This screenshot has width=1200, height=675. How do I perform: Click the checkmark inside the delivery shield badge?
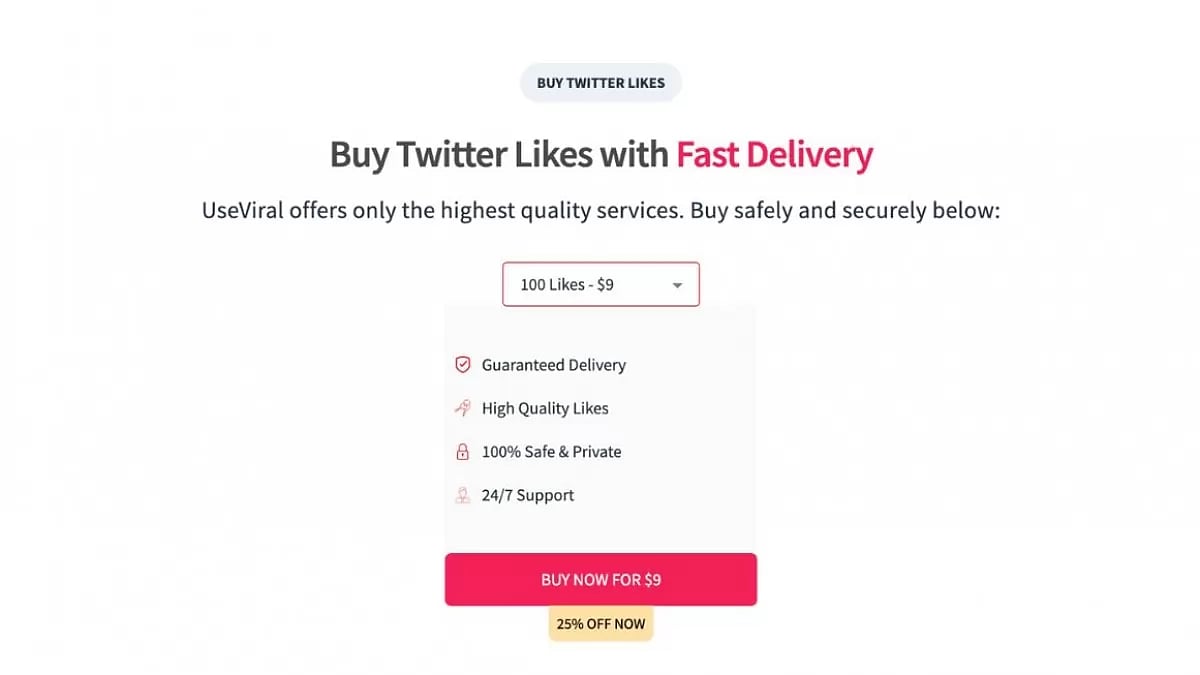(463, 364)
